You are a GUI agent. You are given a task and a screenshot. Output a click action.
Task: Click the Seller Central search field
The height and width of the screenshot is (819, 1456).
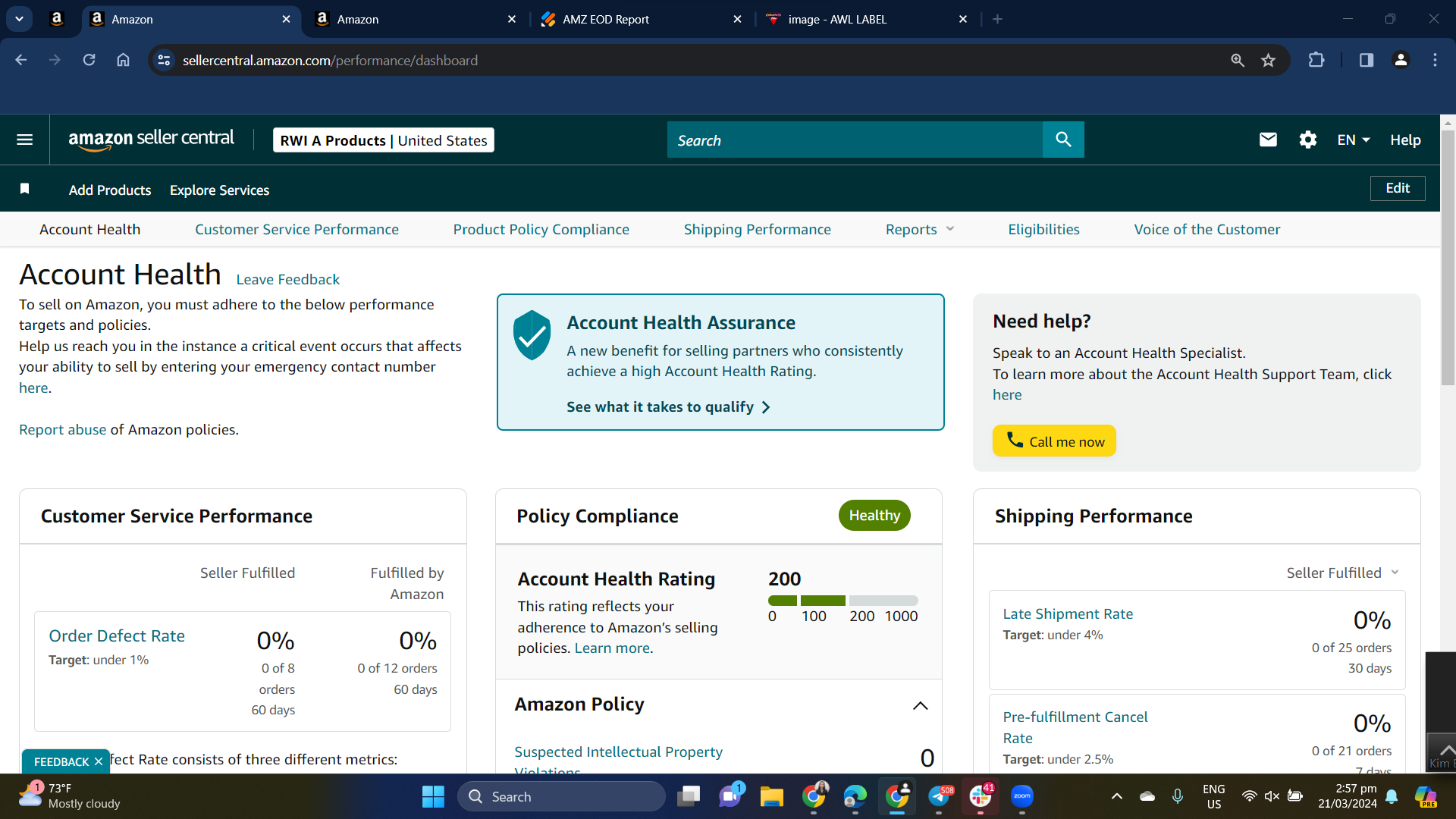click(x=855, y=140)
